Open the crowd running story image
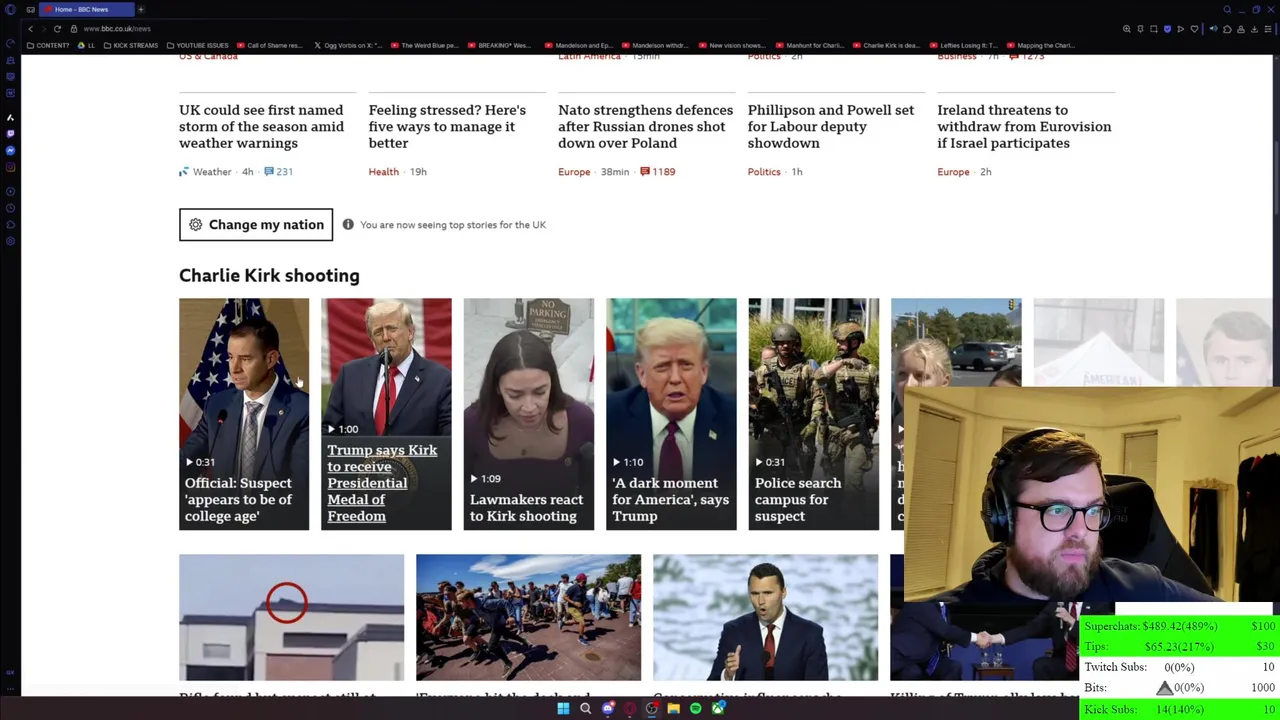The width and height of the screenshot is (1280, 720). [x=528, y=617]
